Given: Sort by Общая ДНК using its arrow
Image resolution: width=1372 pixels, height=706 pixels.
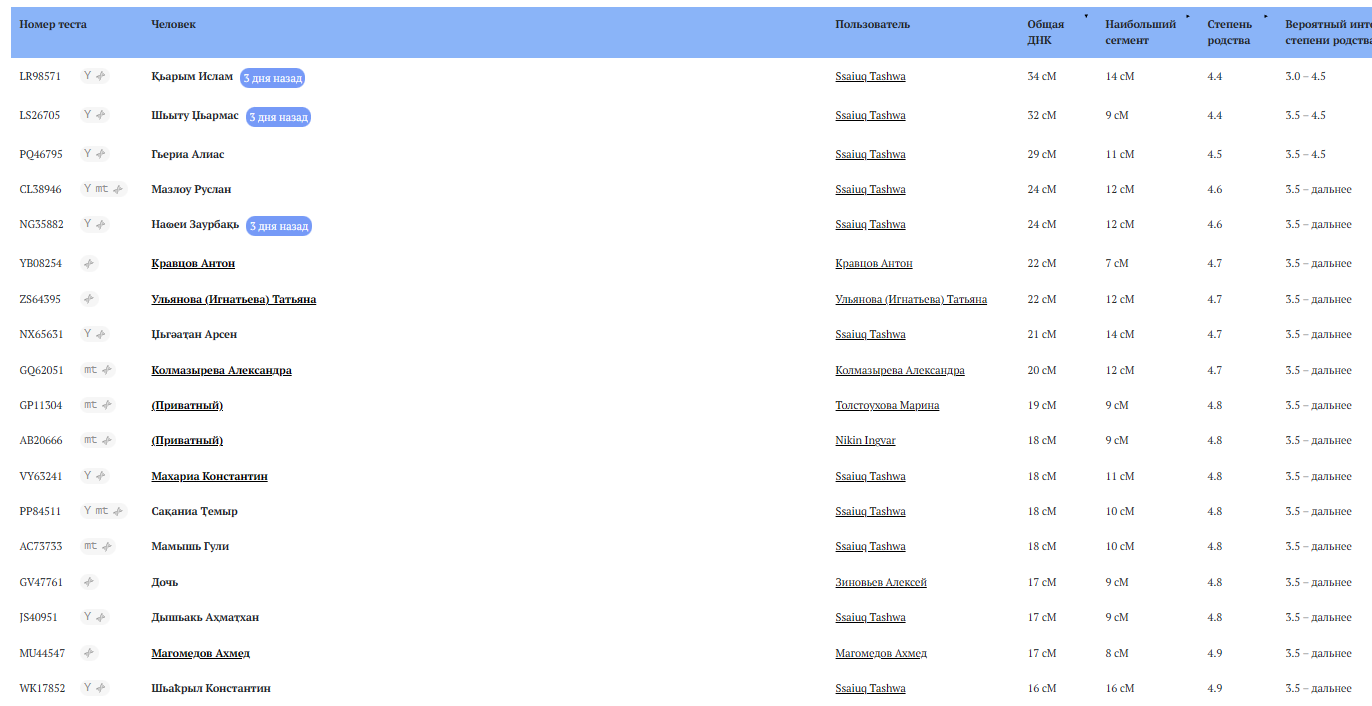Looking at the screenshot, I should 1087,17.
